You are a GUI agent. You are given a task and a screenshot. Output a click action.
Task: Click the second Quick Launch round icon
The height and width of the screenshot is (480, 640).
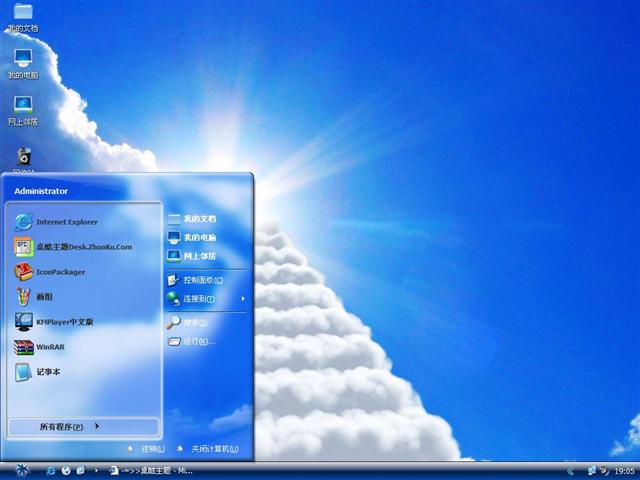tap(66, 471)
